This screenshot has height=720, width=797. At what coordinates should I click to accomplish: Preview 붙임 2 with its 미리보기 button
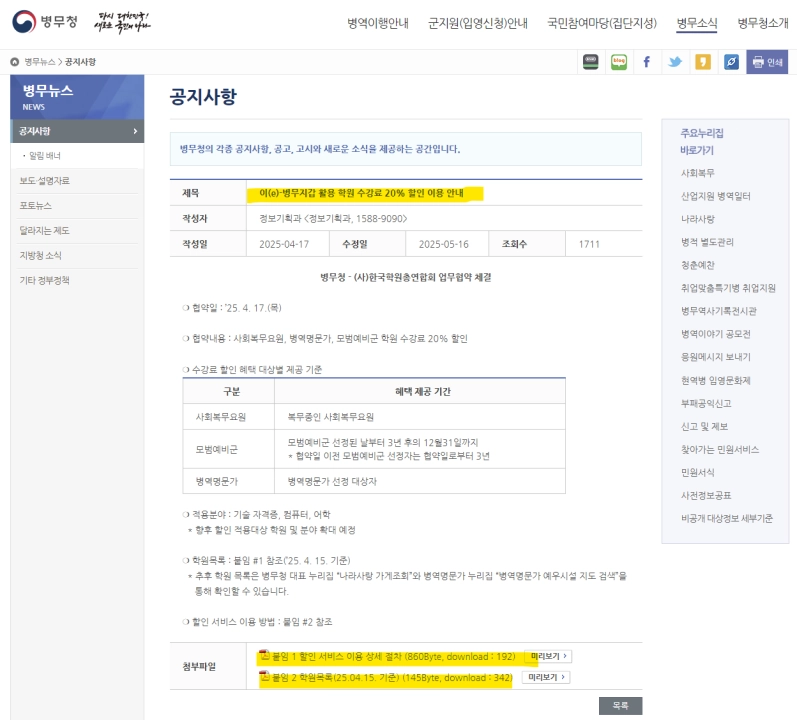coord(546,677)
